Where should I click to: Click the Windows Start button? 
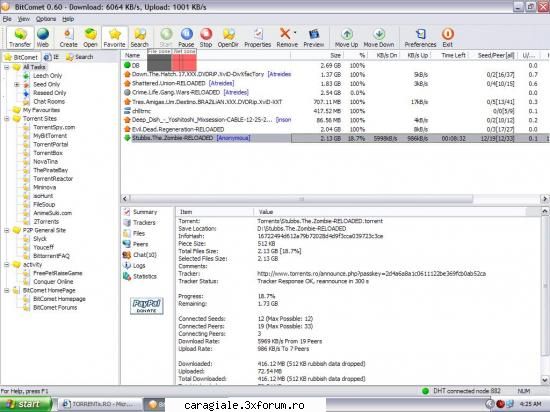click(26, 404)
